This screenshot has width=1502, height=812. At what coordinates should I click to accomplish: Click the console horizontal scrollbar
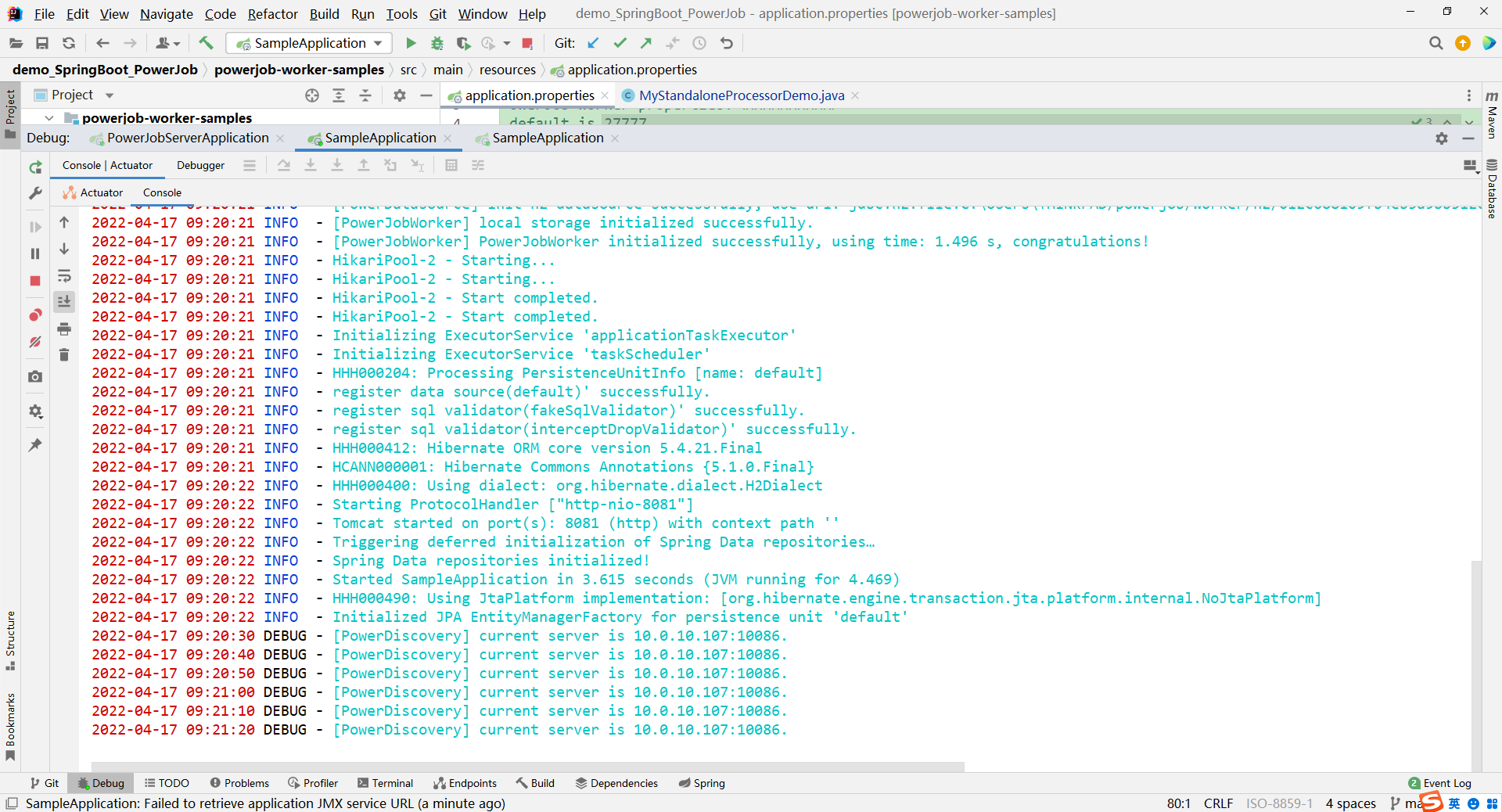(x=527, y=767)
